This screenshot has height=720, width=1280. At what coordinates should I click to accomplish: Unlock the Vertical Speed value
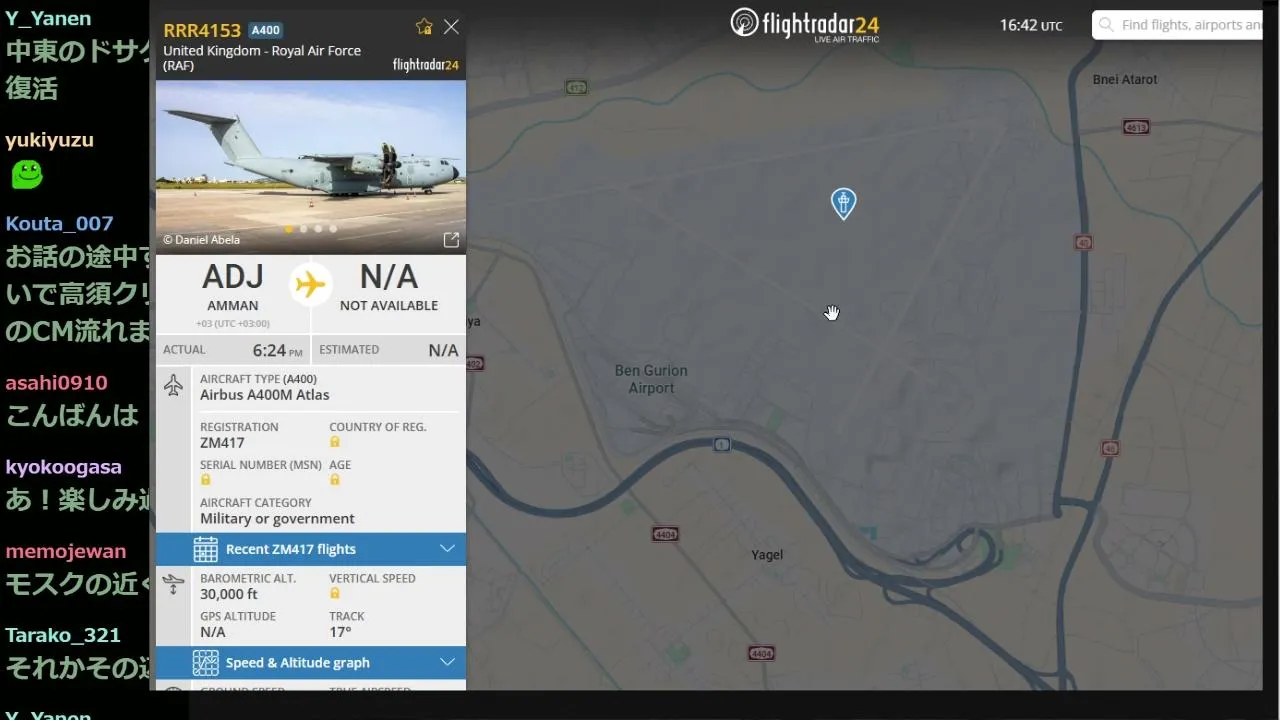[335, 594]
